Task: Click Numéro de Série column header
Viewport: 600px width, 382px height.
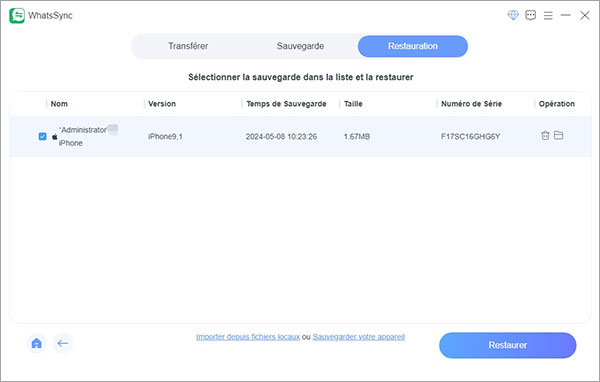Action: (471, 104)
